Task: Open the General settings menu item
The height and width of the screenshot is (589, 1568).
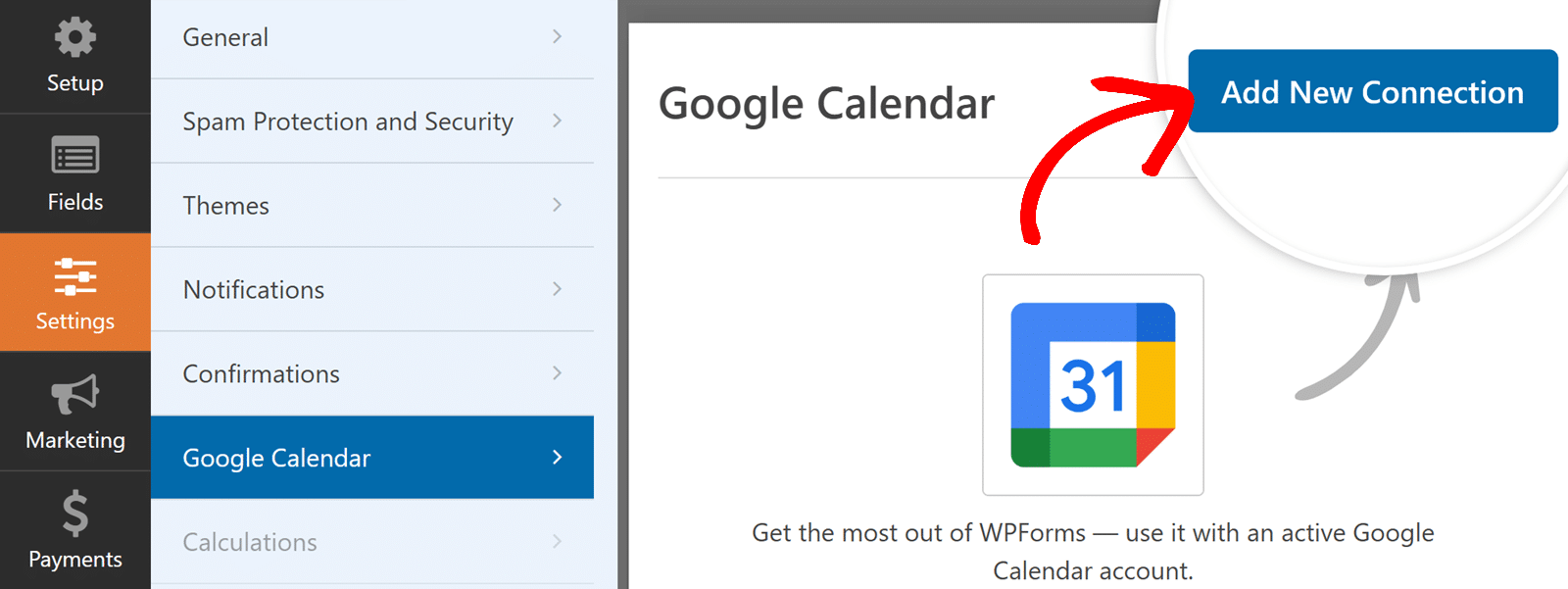Action: click(x=226, y=36)
